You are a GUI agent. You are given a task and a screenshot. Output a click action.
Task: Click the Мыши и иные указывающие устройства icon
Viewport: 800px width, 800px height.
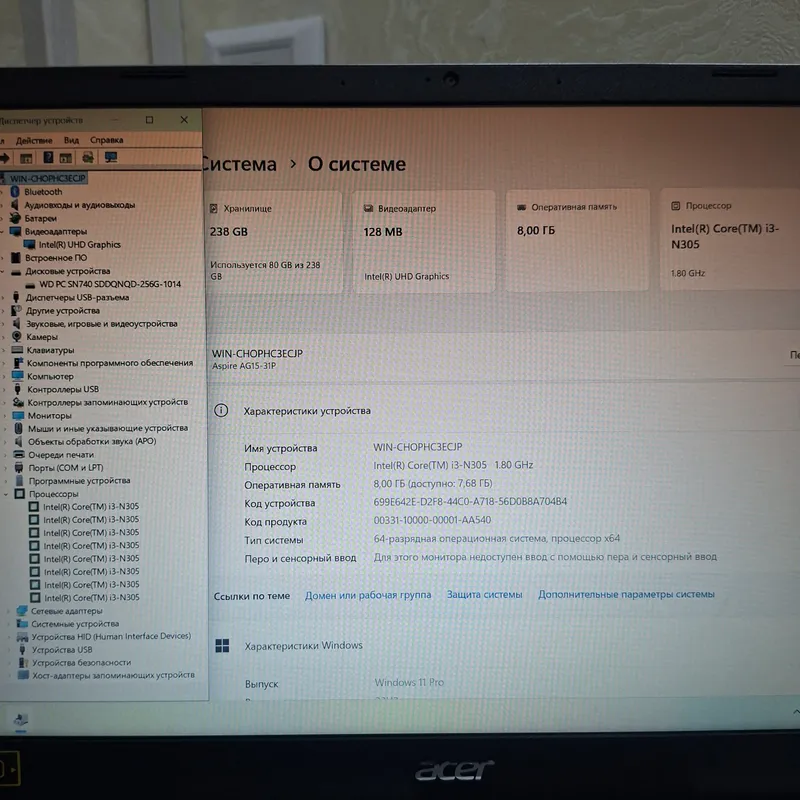point(18,428)
